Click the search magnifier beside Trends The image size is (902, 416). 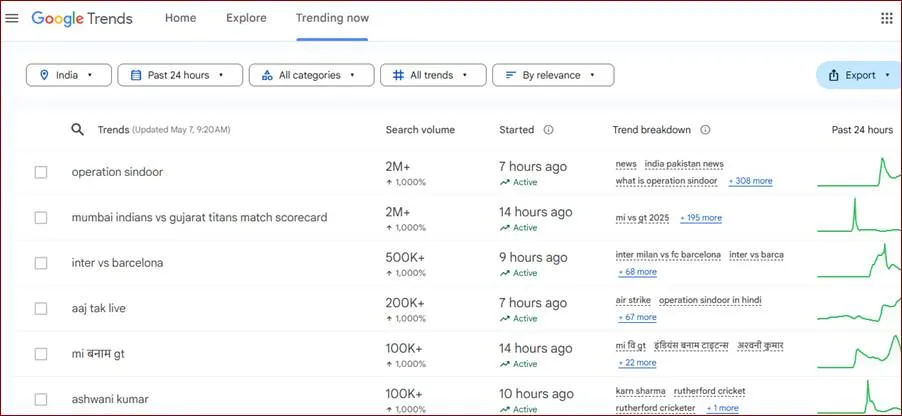click(x=78, y=129)
